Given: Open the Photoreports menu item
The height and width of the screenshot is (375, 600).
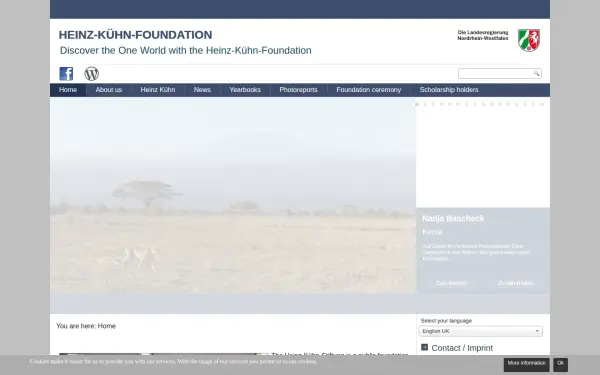Looking at the screenshot, I should 298,90.
